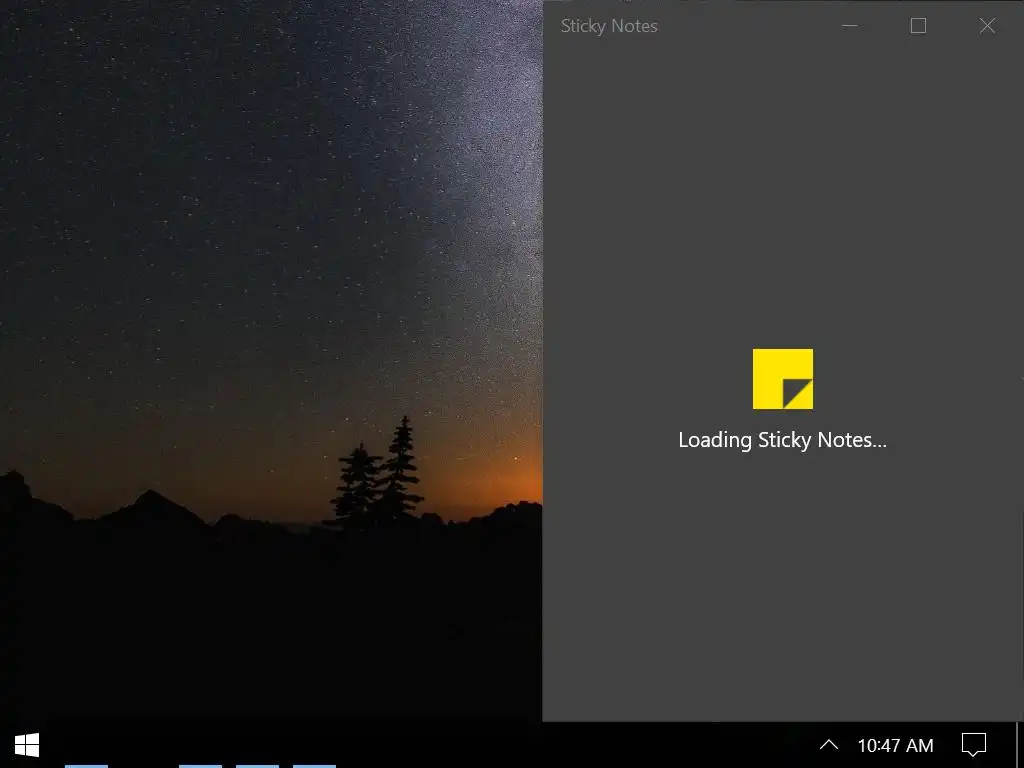Open the Windows Start menu

point(27,744)
